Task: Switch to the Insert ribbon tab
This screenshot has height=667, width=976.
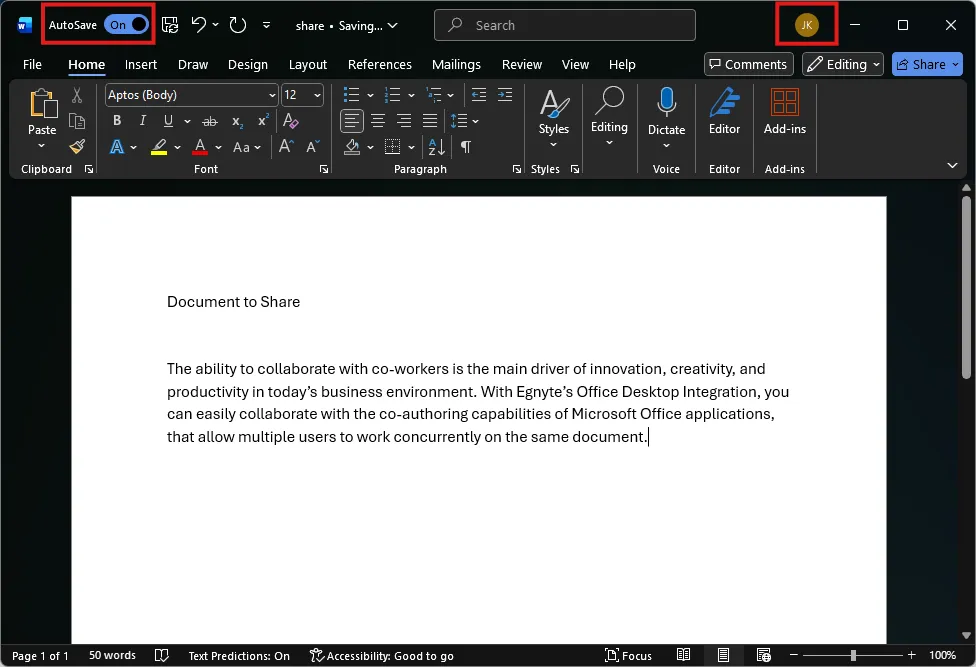Action: click(x=140, y=64)
